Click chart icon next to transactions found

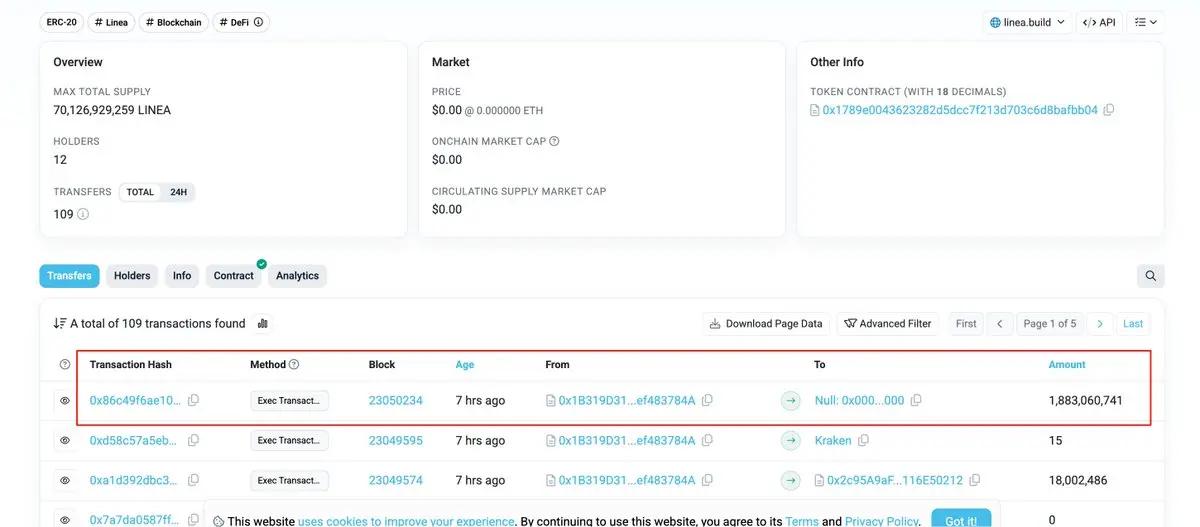click(263, 323)
